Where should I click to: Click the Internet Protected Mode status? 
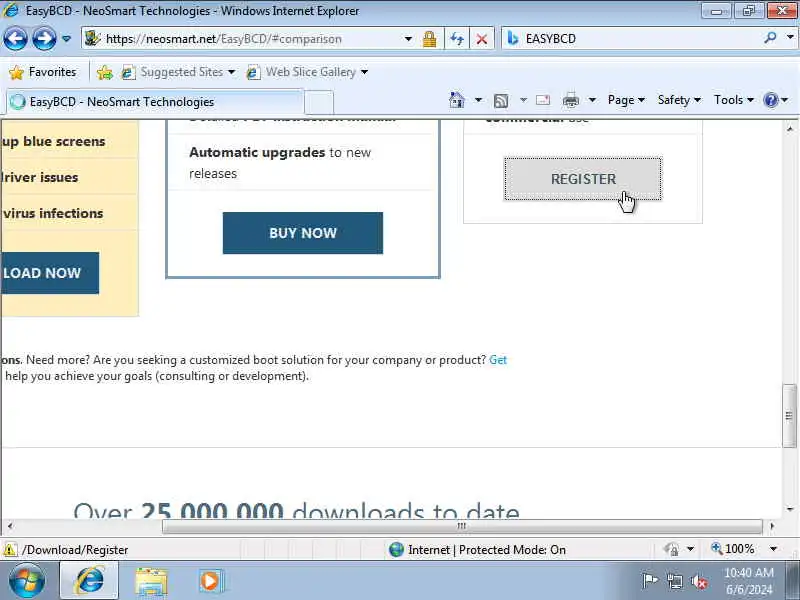(x=477, y=549)
